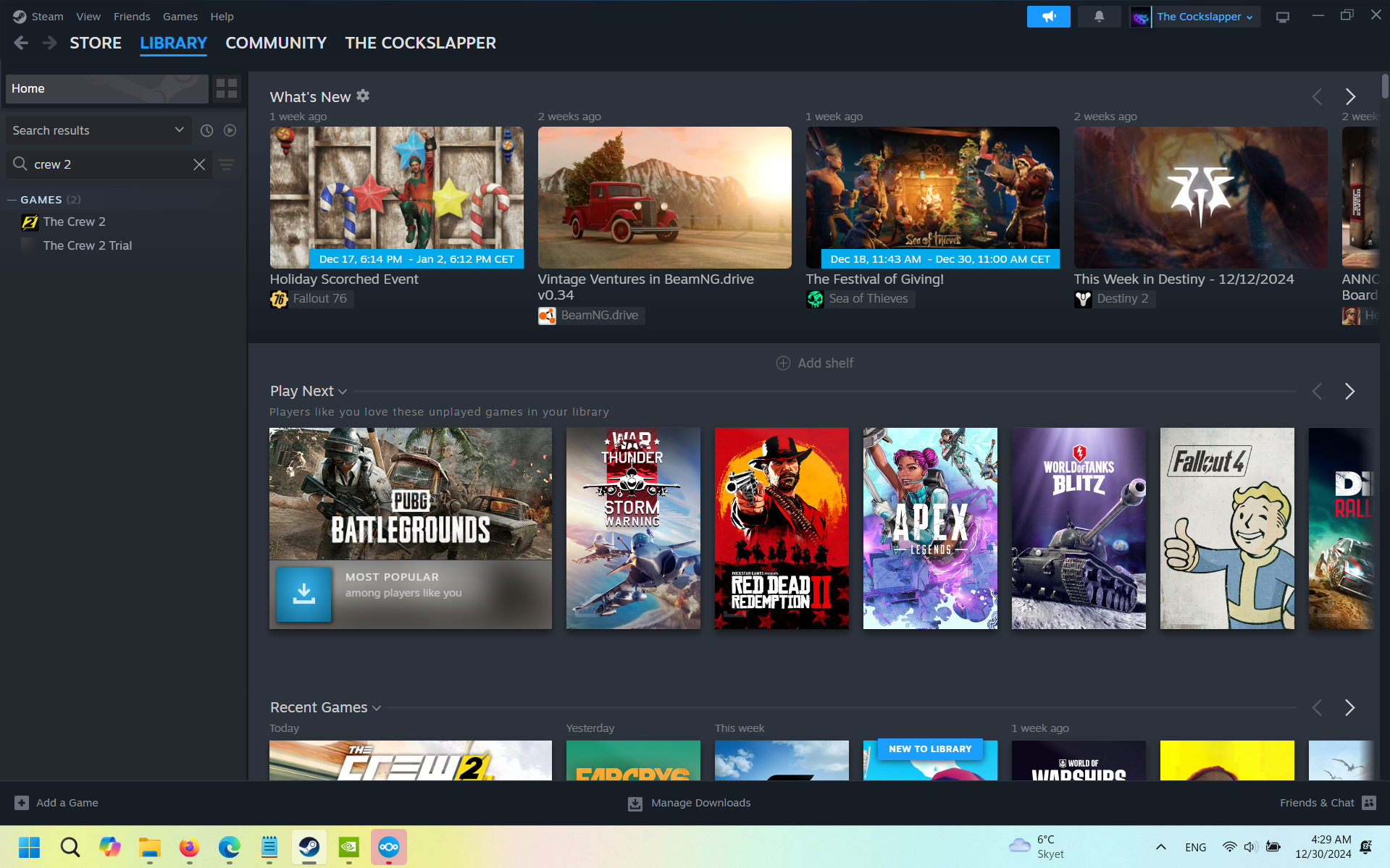Open the Sea of Thieves game tag
1390x868 pixels.
(861, 299)
